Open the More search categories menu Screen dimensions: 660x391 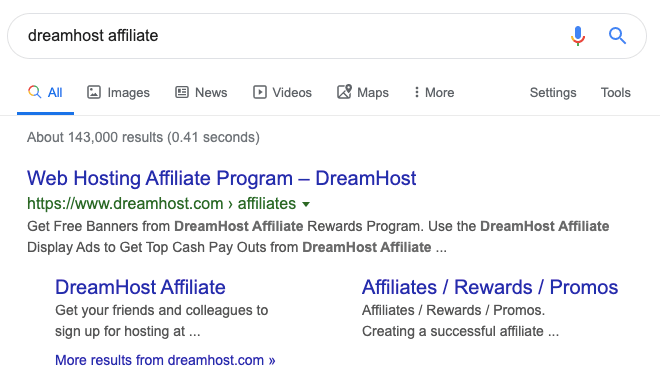tap(434, 92)
